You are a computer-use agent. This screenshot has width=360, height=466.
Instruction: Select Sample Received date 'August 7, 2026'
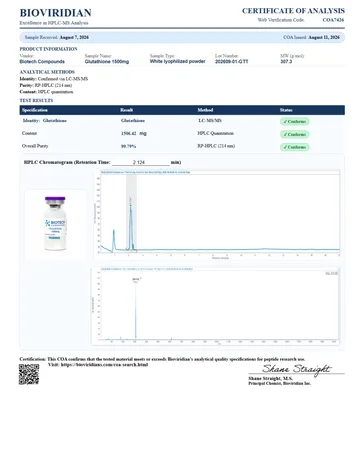click(x=74, y=37)
